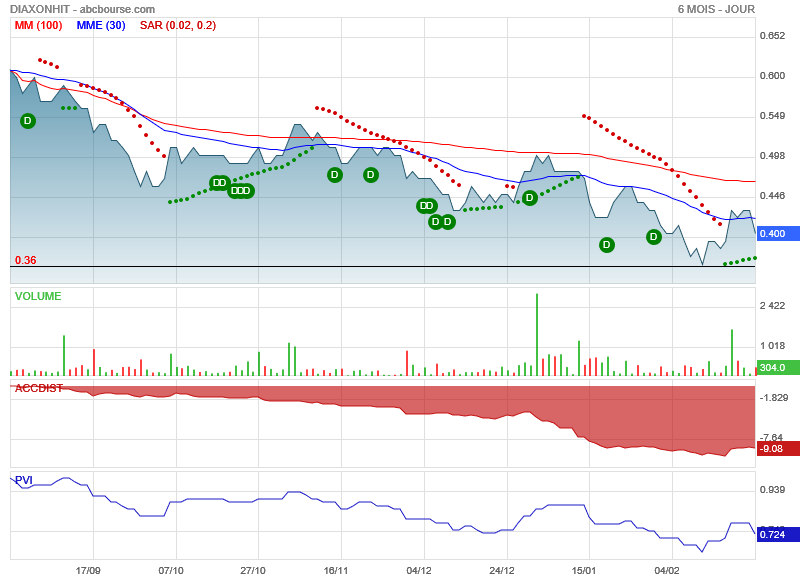The width and height of the screenshot is (800, 580).
Task: Click the DD marker before 27/10
Action: click(219, 183)
